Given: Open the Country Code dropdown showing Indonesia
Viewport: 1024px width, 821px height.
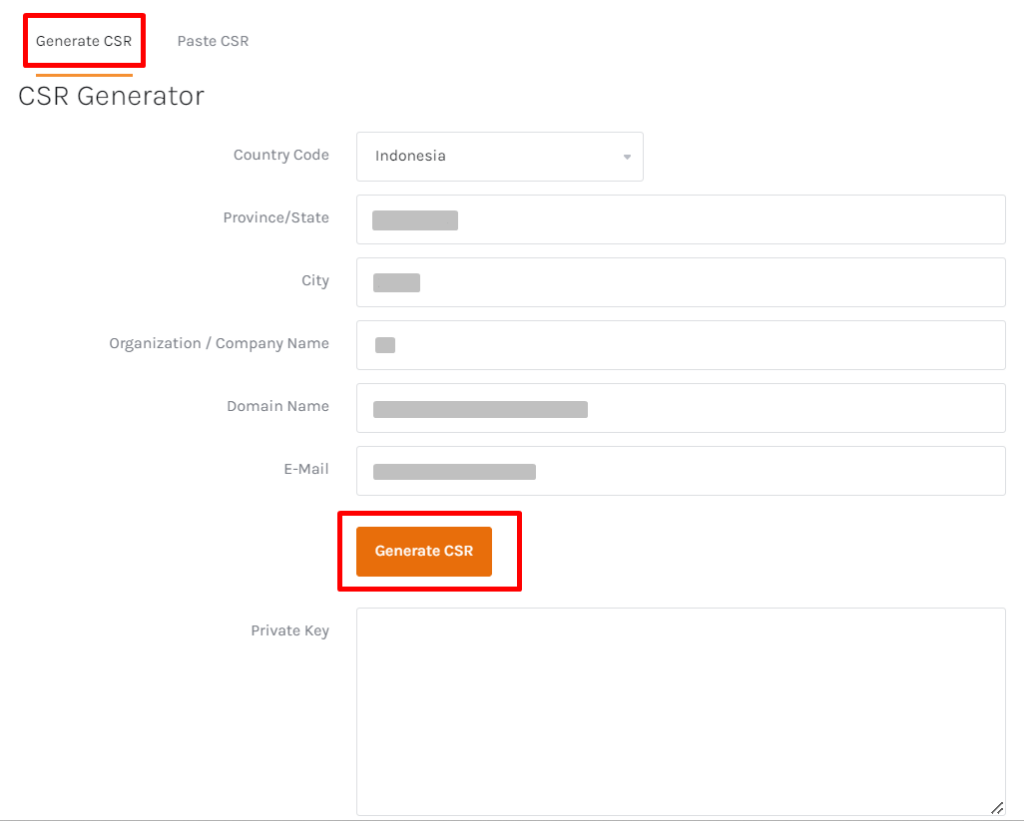Looking at the screenshot, I should tap(498, 156).
